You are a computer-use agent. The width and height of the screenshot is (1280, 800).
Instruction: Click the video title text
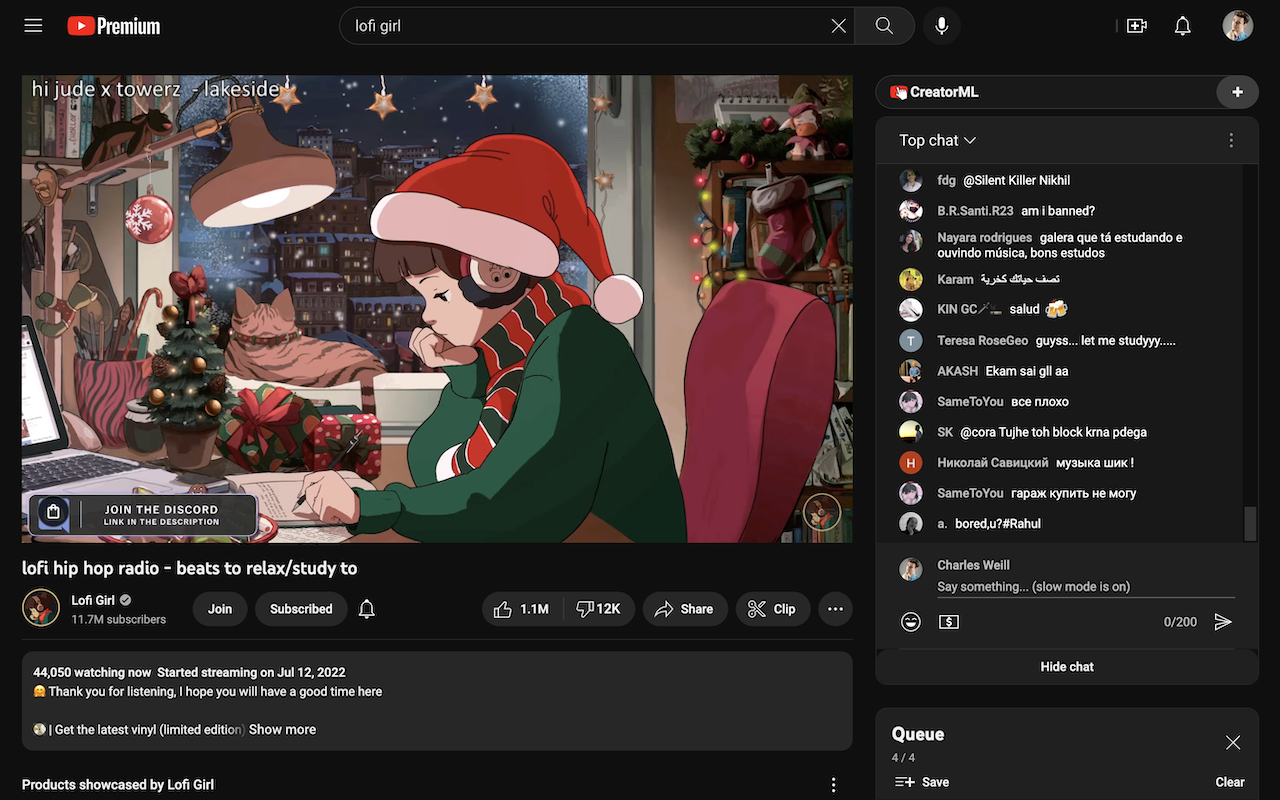tap(190, 568)
